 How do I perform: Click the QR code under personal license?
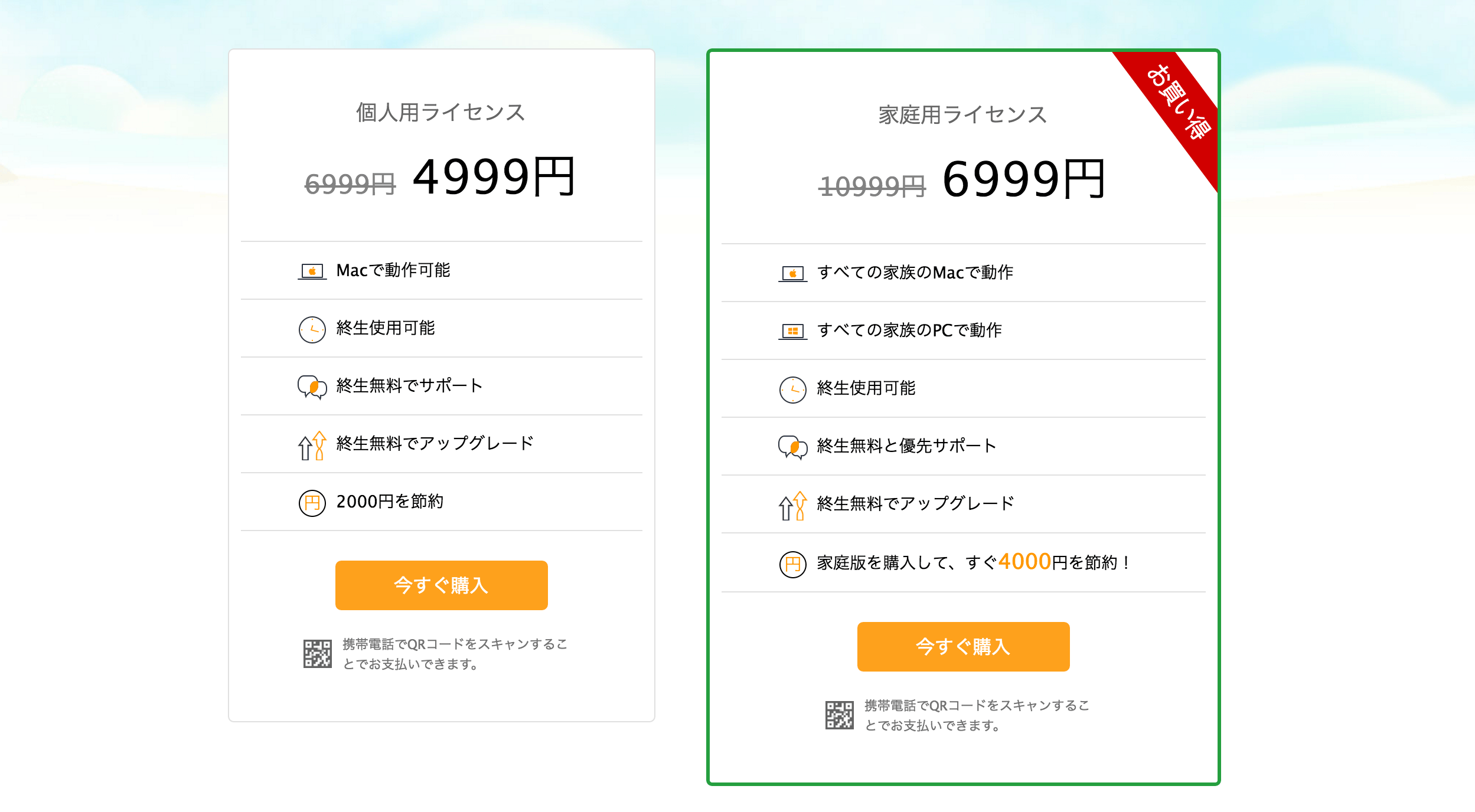317,654
